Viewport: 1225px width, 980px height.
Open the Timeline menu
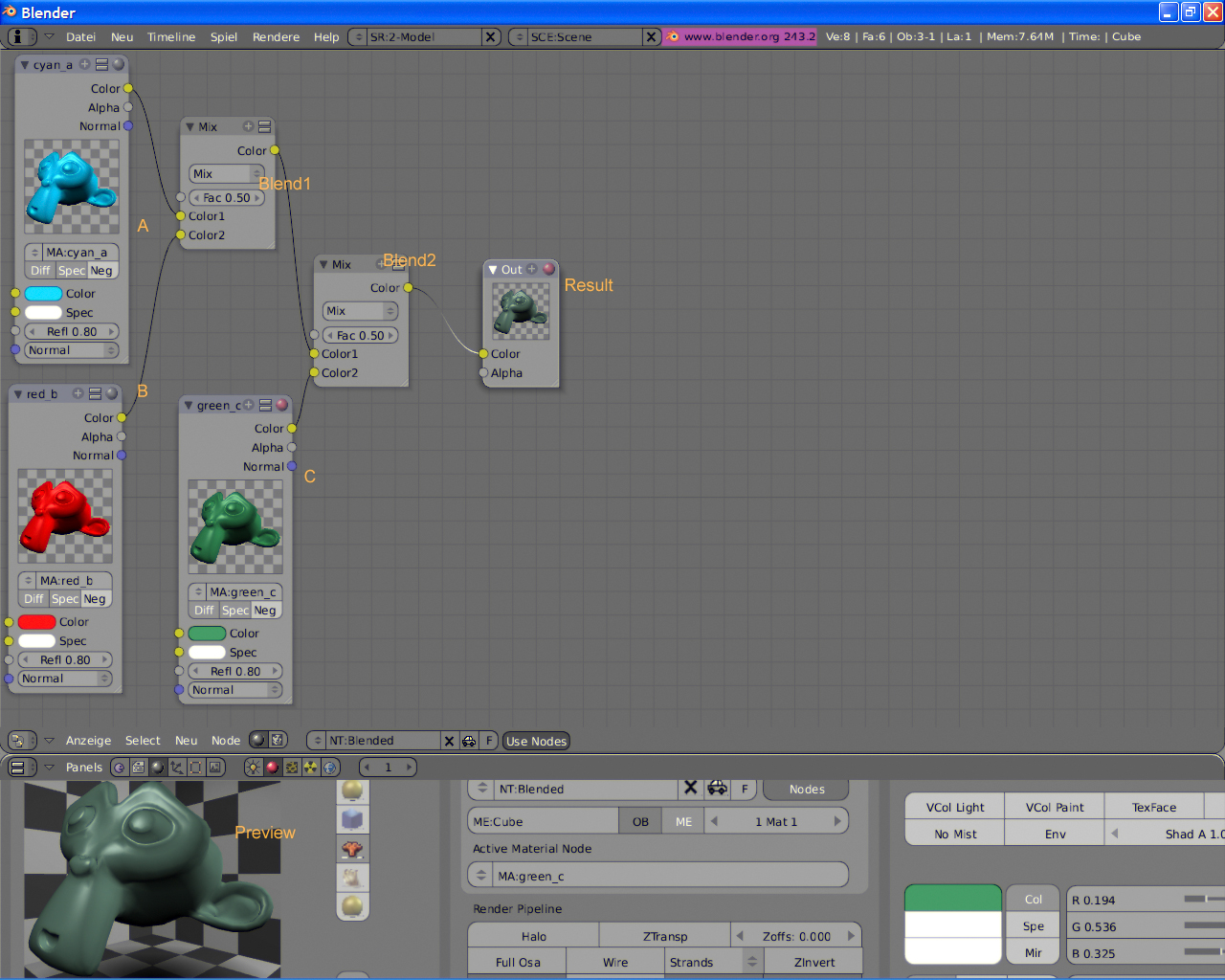click(x=171, y=37)
